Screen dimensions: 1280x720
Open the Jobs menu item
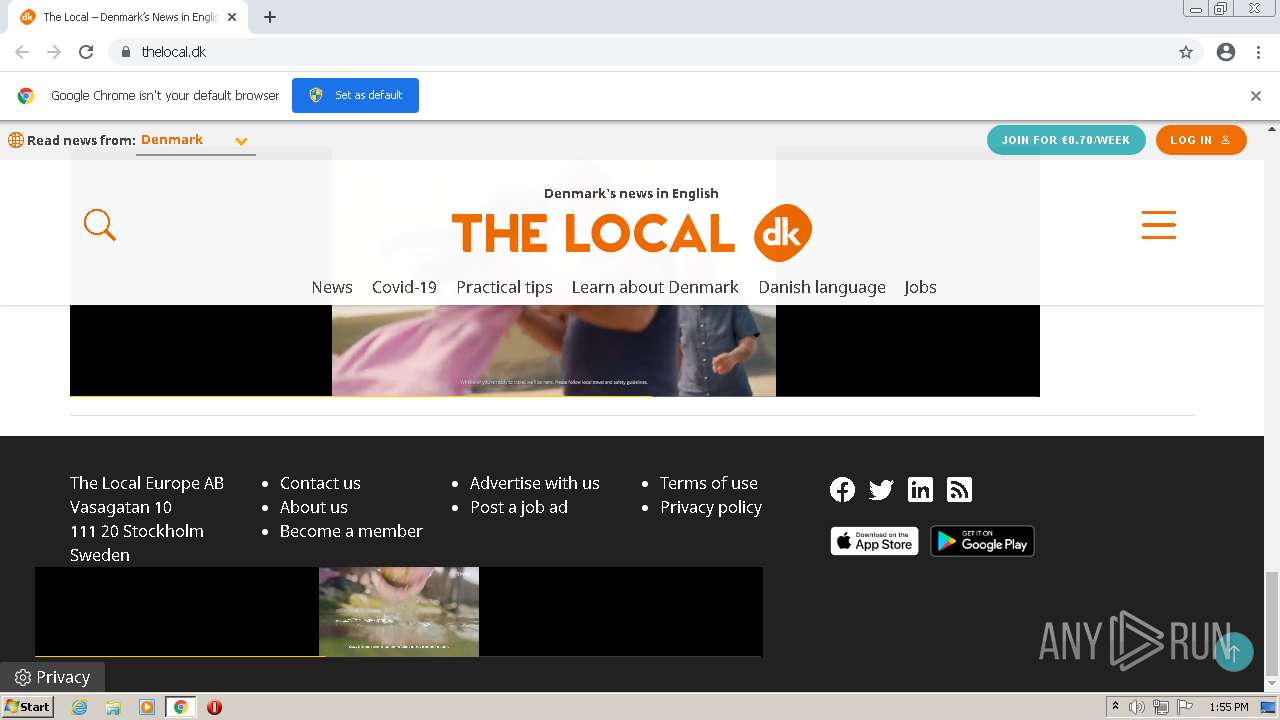tap(920, 287)
